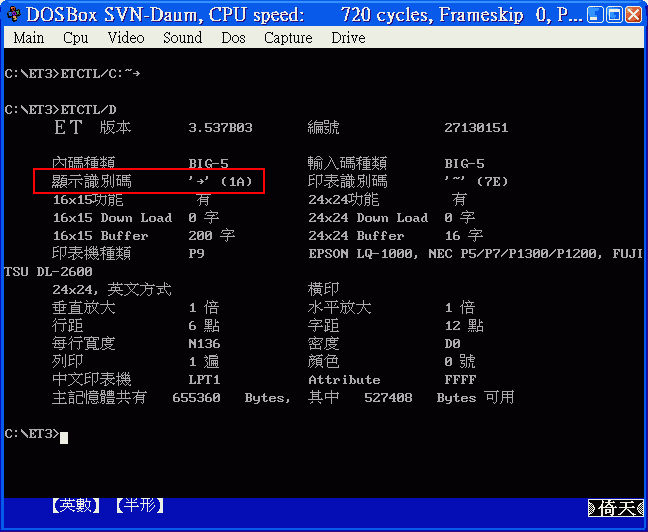Click the 倚天 logo in bottom corner
The image size is (648, 532).
[617, 508]
